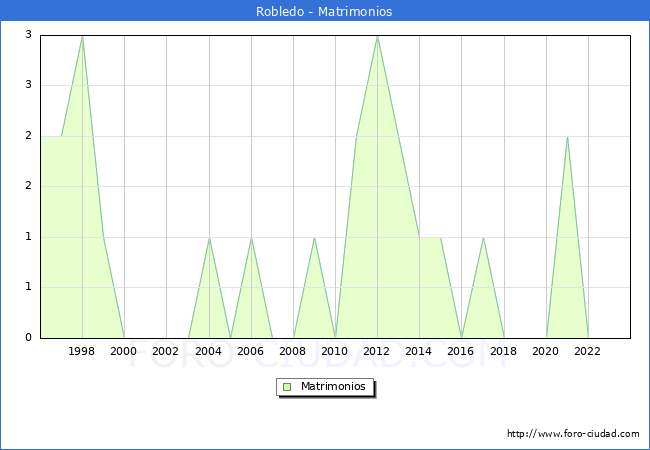Image resolution: width=650 pixels, height=450 pixels.
Task: Select the 2000 x-axis label
Action: click(124, 351)
